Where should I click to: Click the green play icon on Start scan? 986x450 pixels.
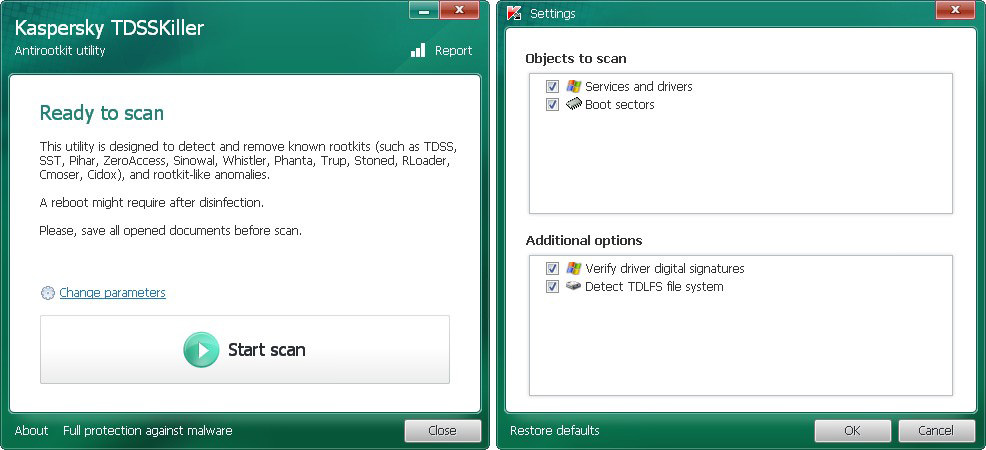pos(201,350)
